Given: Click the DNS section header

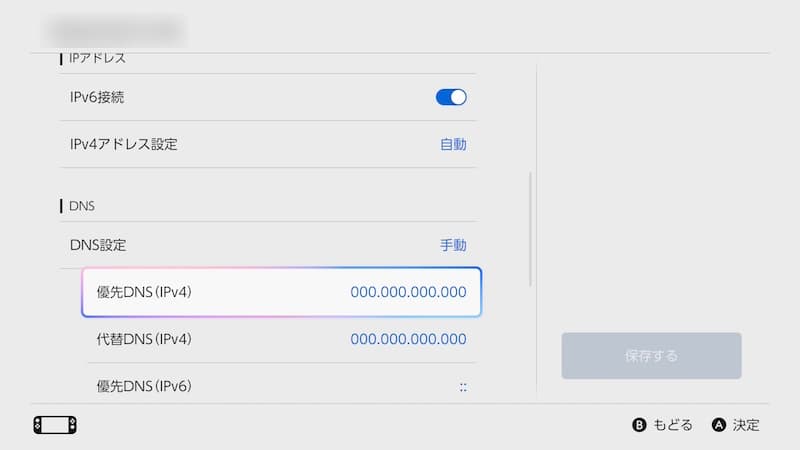Looking at the screenshot, I should (x=82, y=205).
